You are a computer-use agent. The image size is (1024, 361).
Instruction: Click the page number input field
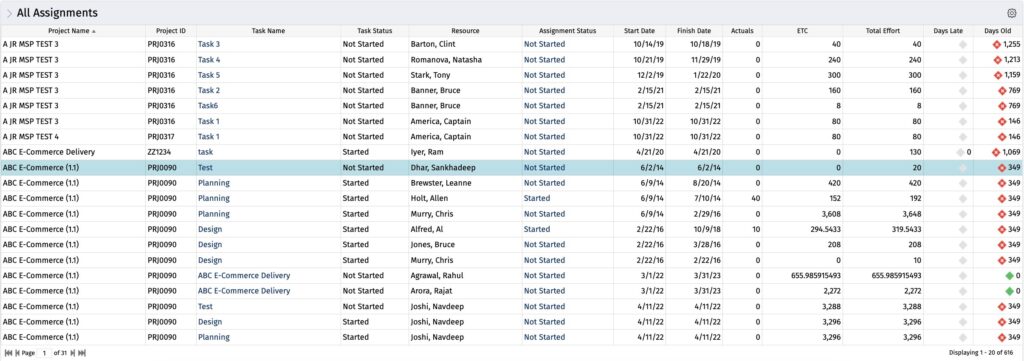point(44,353)
